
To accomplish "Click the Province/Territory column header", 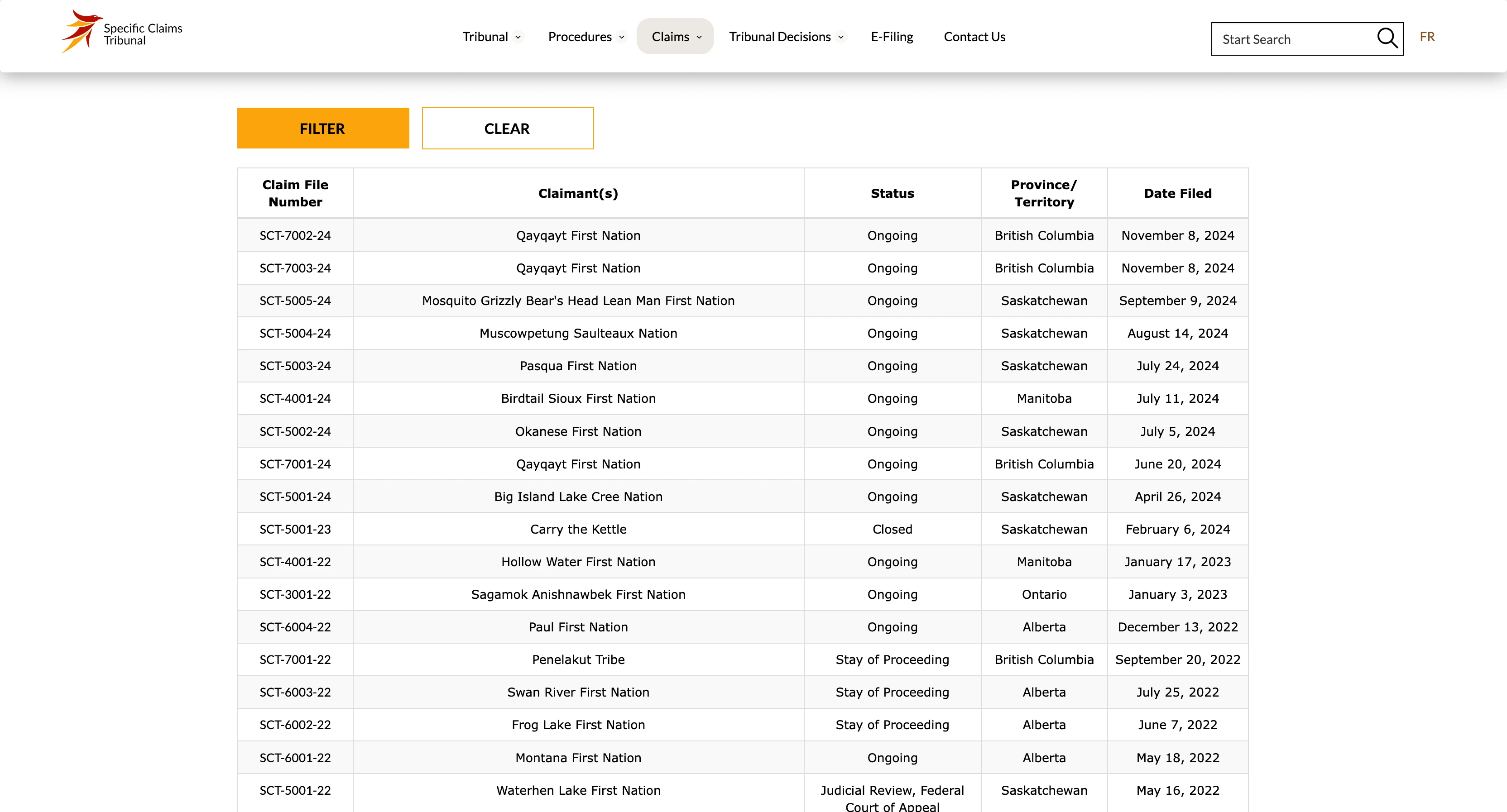I will click(1044, 194).
